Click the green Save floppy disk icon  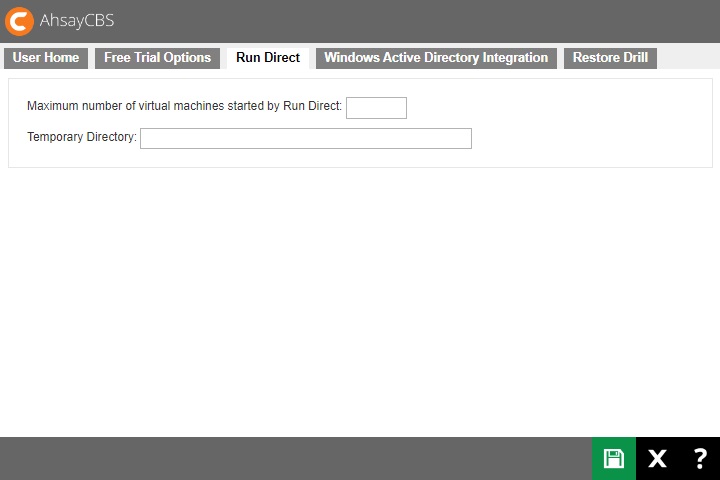click(613, 459)
